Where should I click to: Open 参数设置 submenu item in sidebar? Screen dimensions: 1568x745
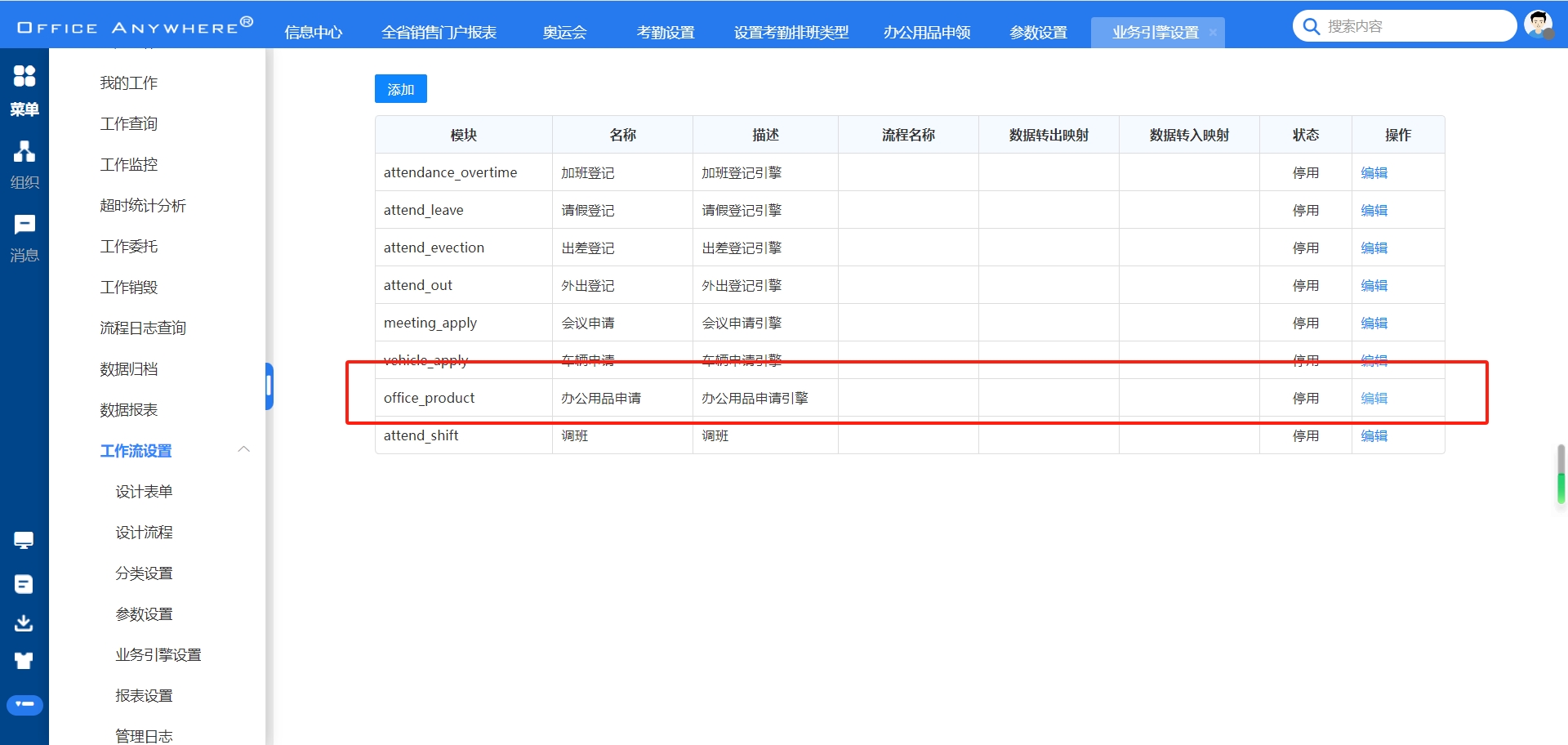(144, 613)
